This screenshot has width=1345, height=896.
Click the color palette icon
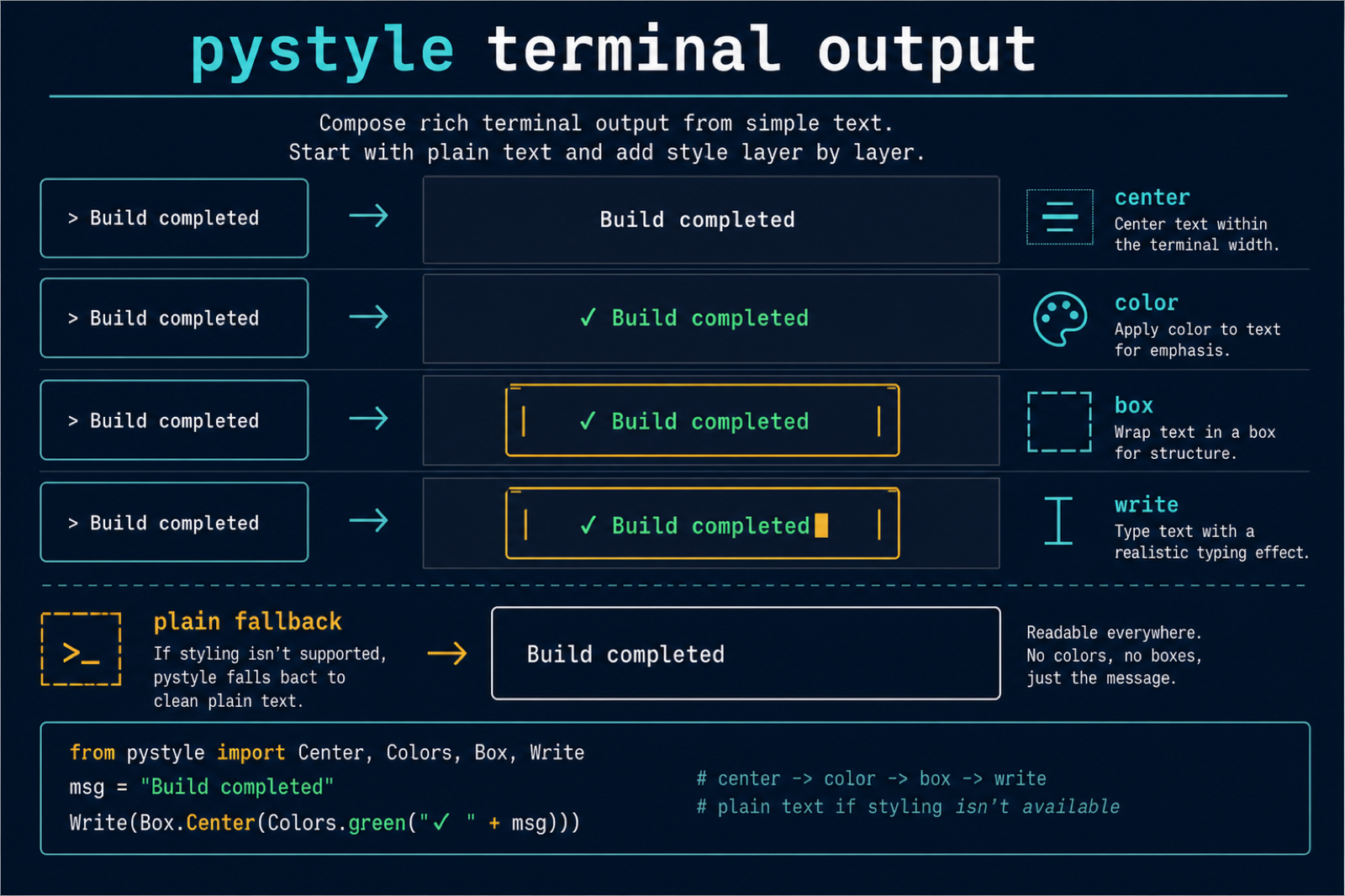(x=1059, y=319)
